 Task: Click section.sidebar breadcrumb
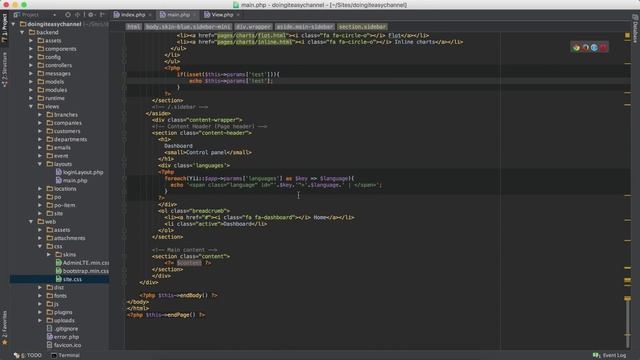coord(362,27)
